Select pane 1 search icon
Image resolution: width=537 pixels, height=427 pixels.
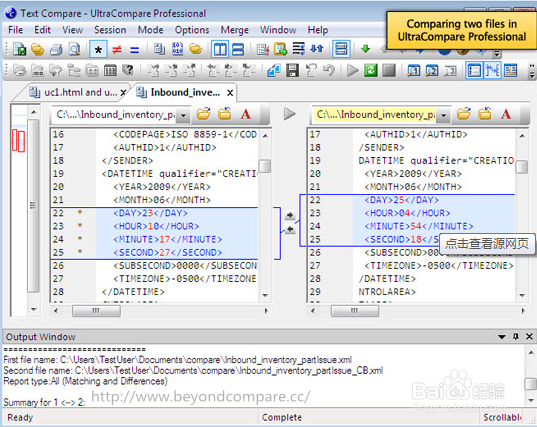pos(414,71)
